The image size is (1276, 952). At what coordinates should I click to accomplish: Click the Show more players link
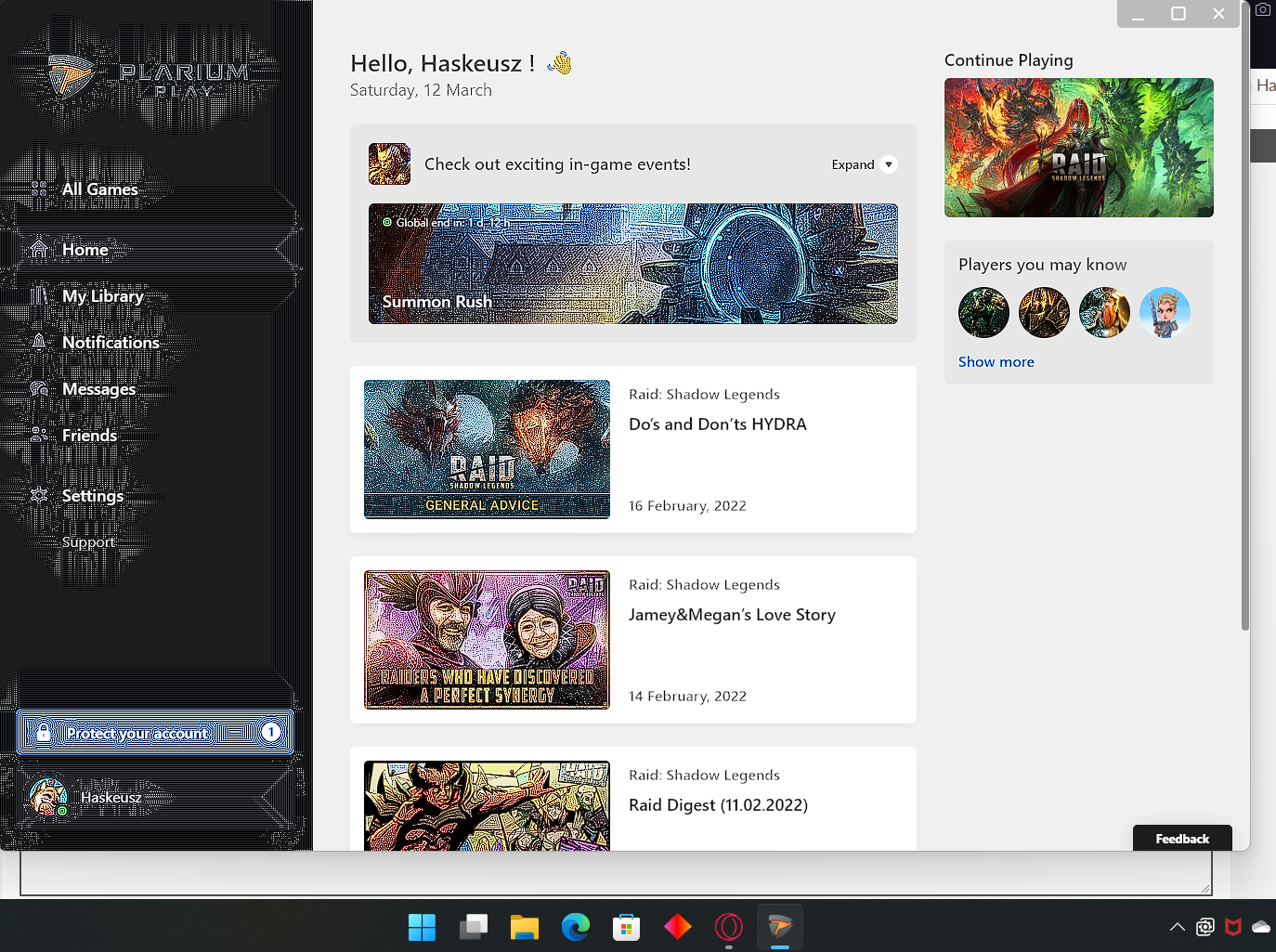coord(996,362)
